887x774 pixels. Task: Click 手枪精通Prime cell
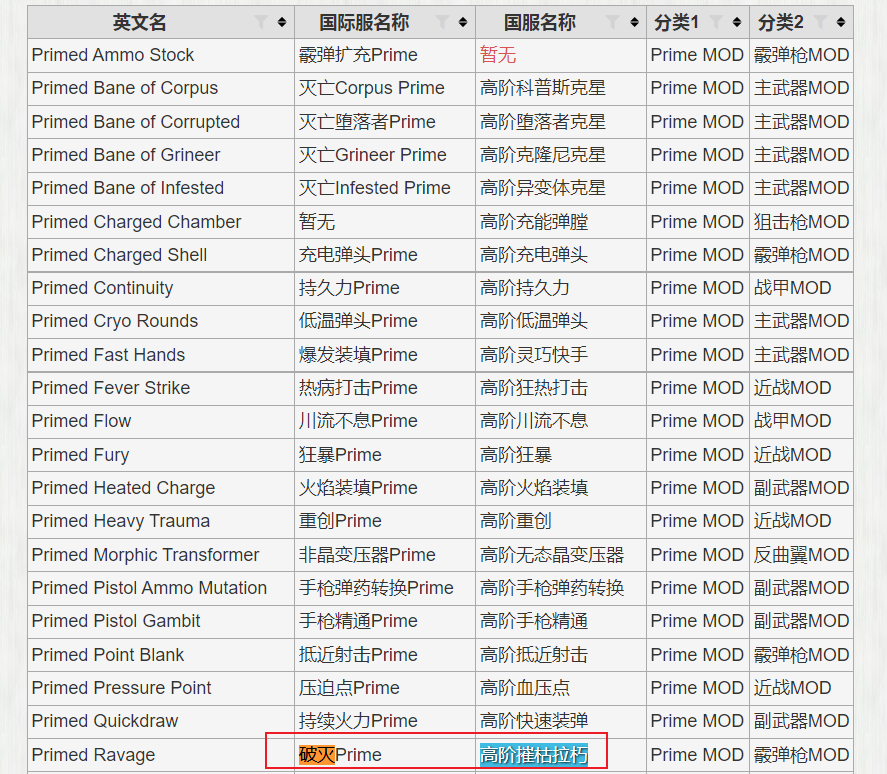tap(385, 621)
